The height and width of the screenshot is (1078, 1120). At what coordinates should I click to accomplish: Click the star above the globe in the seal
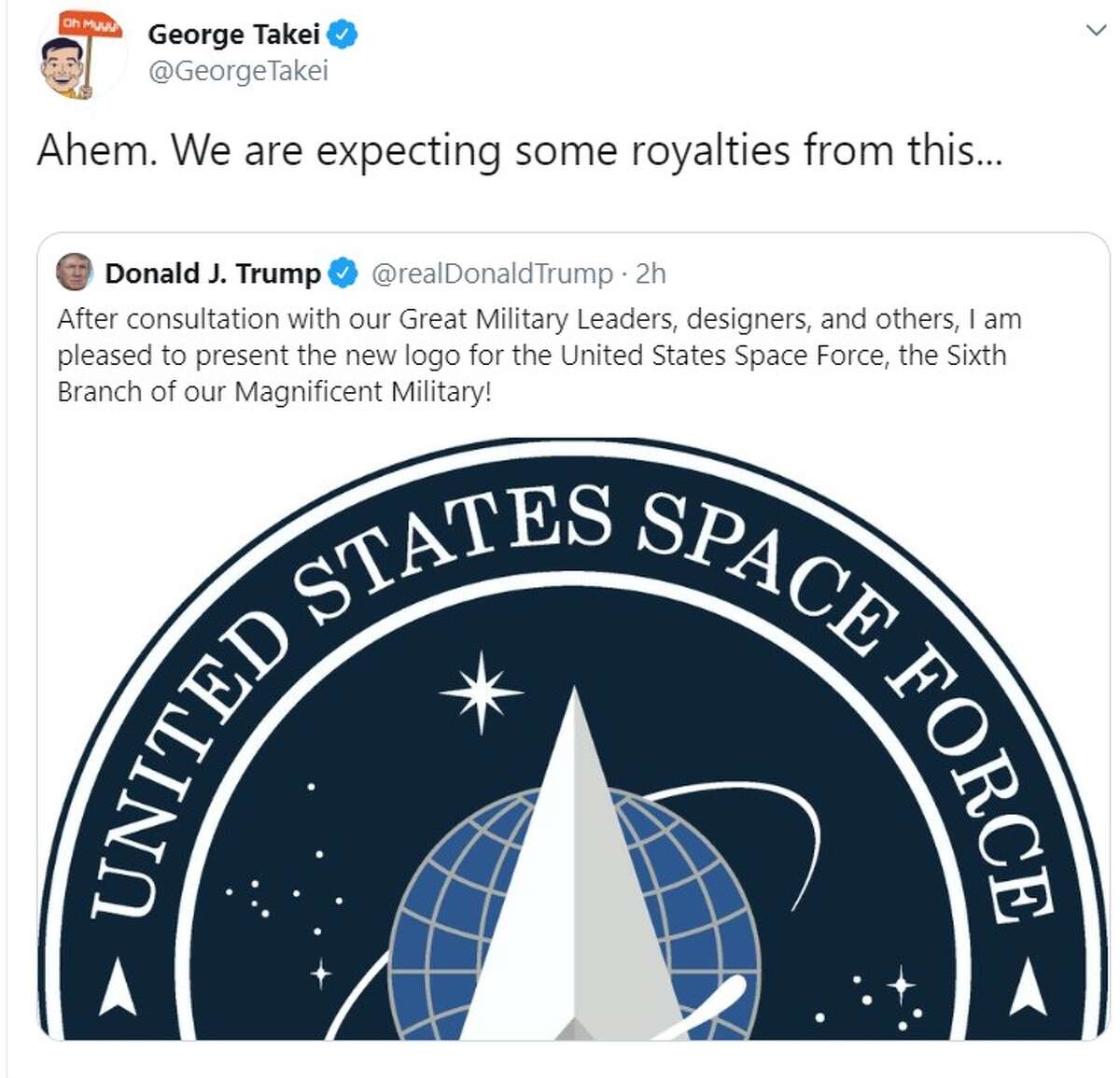[x=481, y=691]
